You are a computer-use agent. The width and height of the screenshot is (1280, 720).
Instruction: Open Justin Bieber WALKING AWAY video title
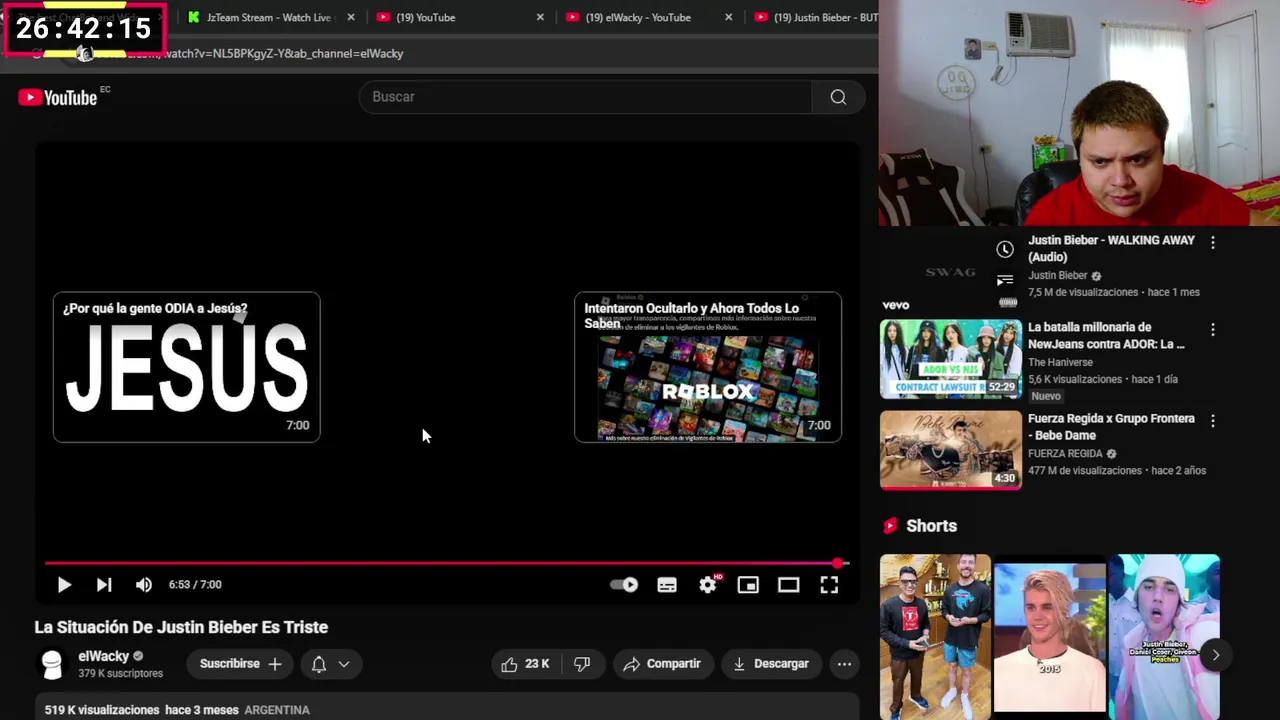pyautogui.click(x=1111, y=248)
